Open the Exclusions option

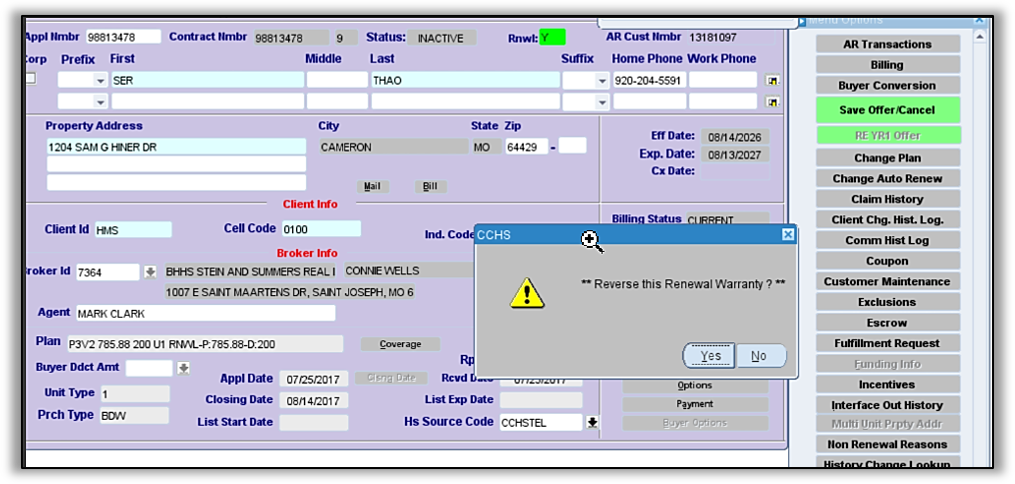click(x=887, y=302)
